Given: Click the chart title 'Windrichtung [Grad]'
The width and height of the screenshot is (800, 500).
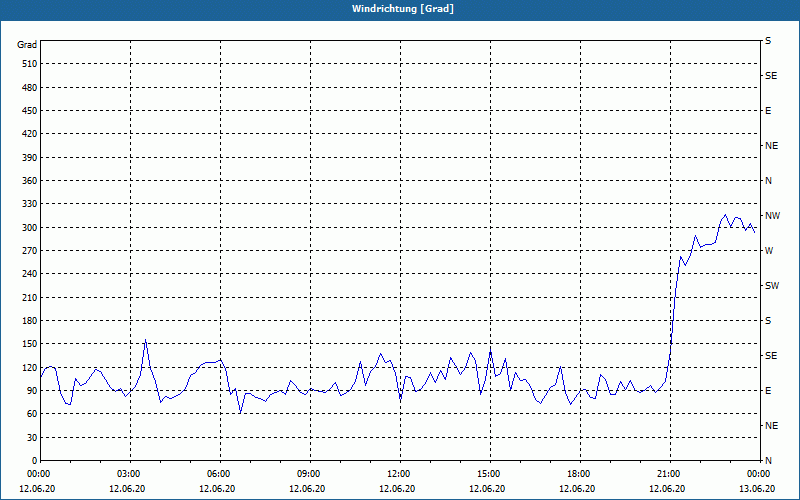Looking at the screenshot, I should pos(403,9).
